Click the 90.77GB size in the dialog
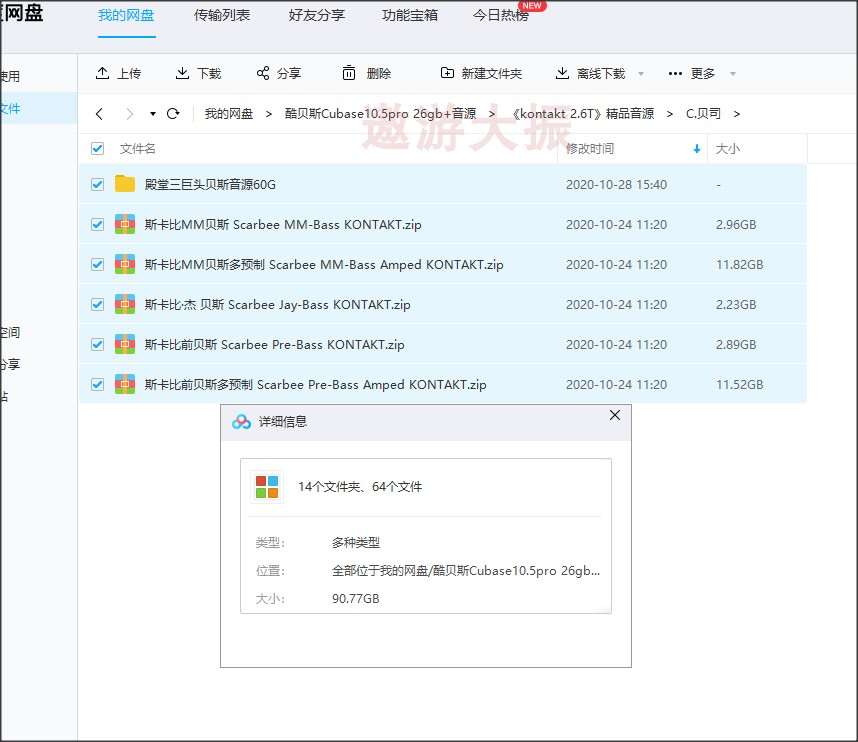 pyautogui.click(x=356, y=599)
